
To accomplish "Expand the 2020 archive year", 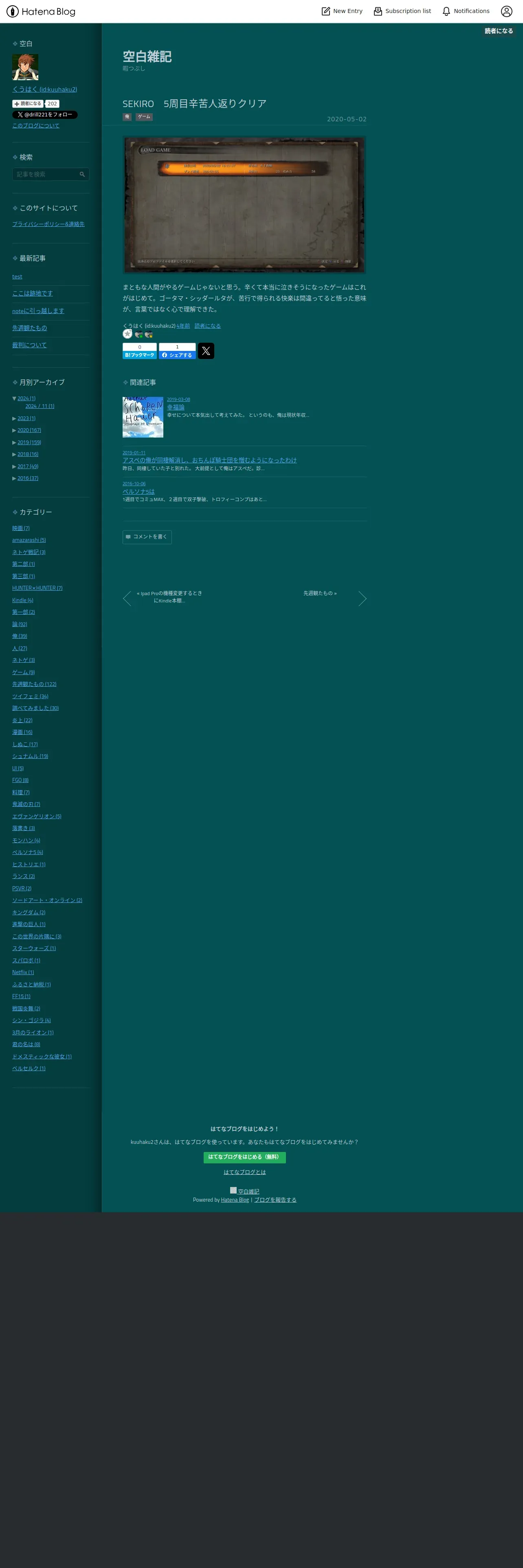I will pyautogui.click(x=14, y=430).
